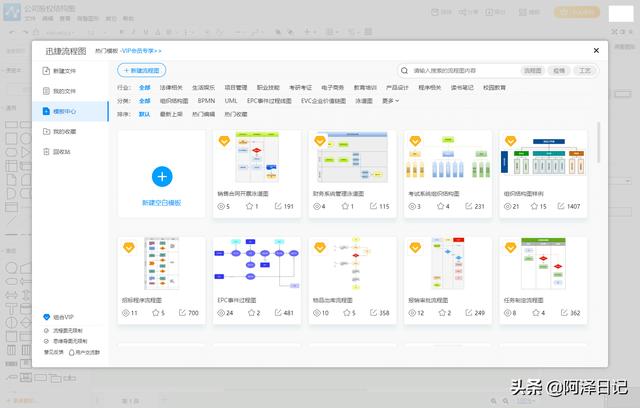640x408 pixels.
Task: Filter industry by 项目管理
Action: [236, 88]
